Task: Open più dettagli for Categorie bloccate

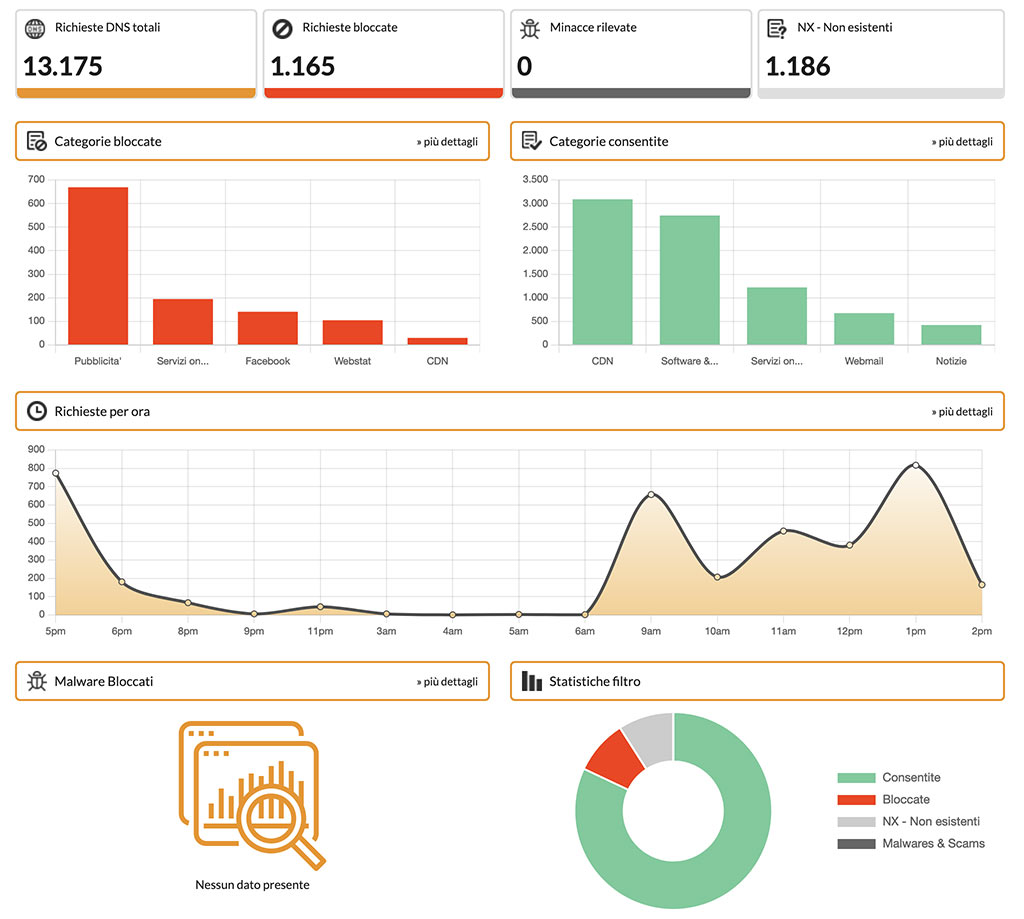Action: click(x=447, y=142)
